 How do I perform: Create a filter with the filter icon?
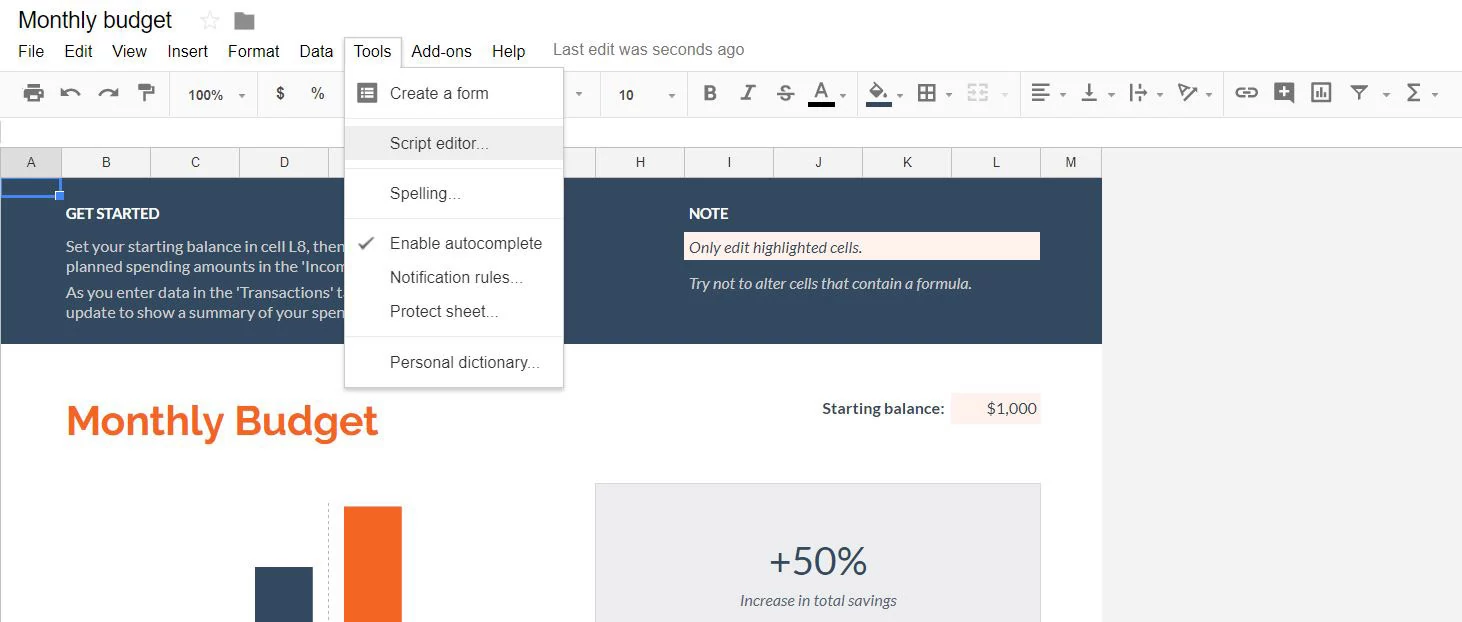coord(1360,93)
